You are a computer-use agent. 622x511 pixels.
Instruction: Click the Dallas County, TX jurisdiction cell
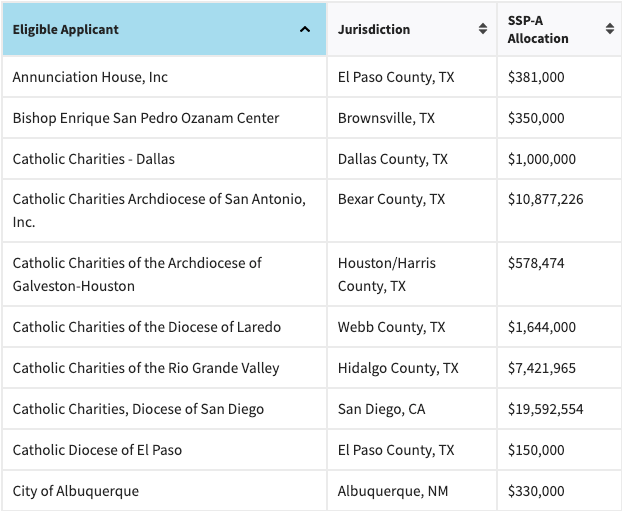(412, 159)
